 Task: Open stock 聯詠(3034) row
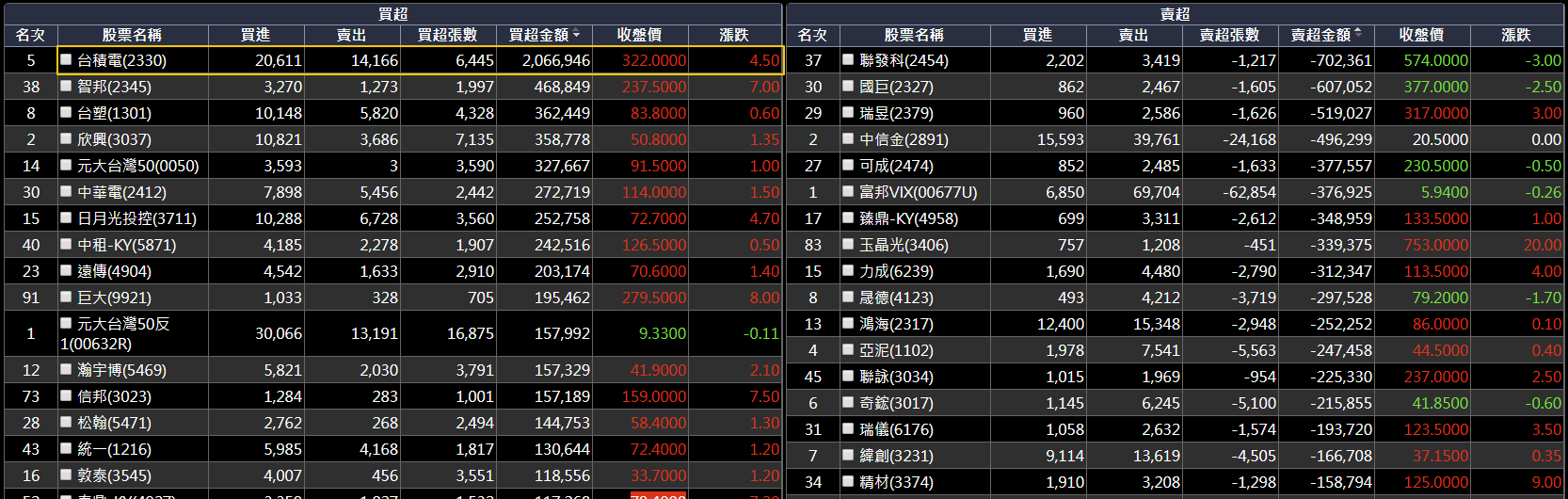[x=1176, y=376]
